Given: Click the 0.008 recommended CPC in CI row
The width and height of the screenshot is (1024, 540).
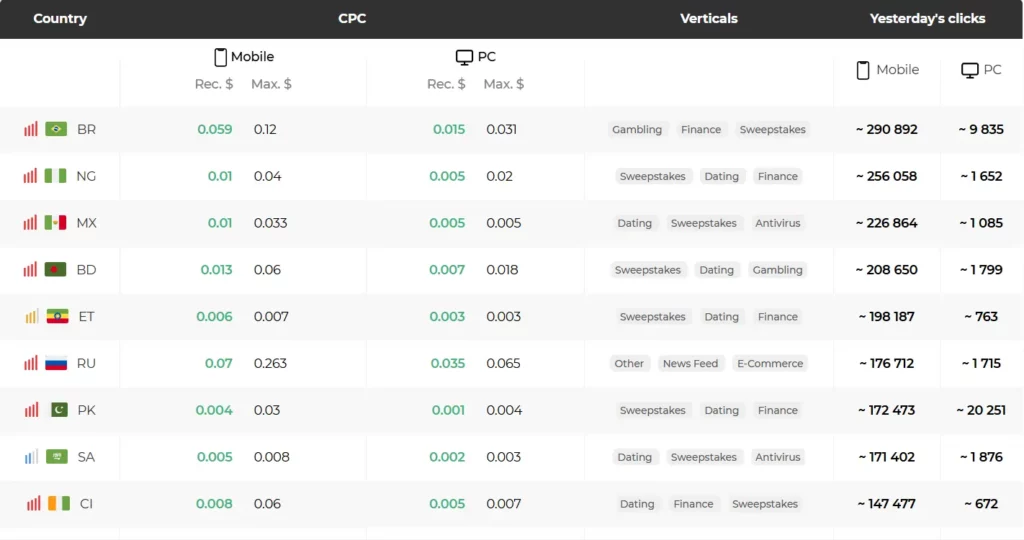Looking at the screenshot, I should coord(214,504).
